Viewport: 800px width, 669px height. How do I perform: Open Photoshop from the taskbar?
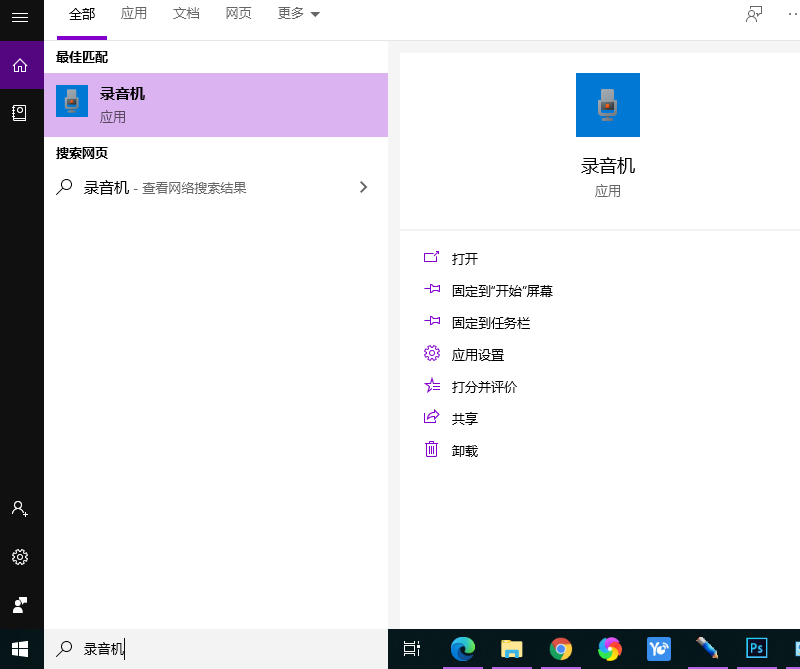tap(757, 649)
